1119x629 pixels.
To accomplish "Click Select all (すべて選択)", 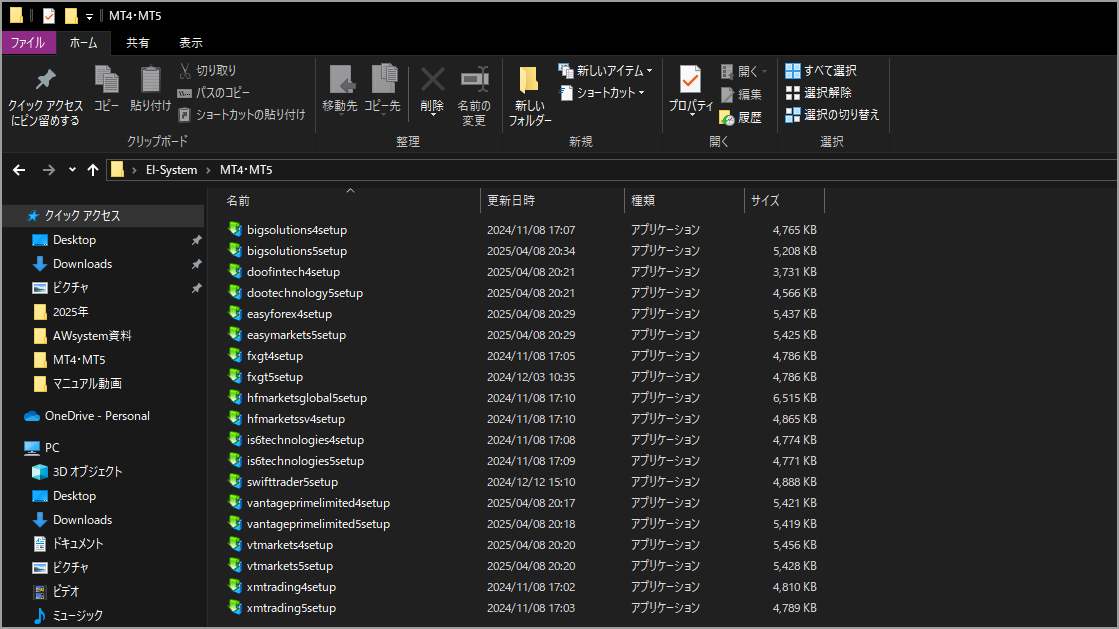I will pos(821,71).
